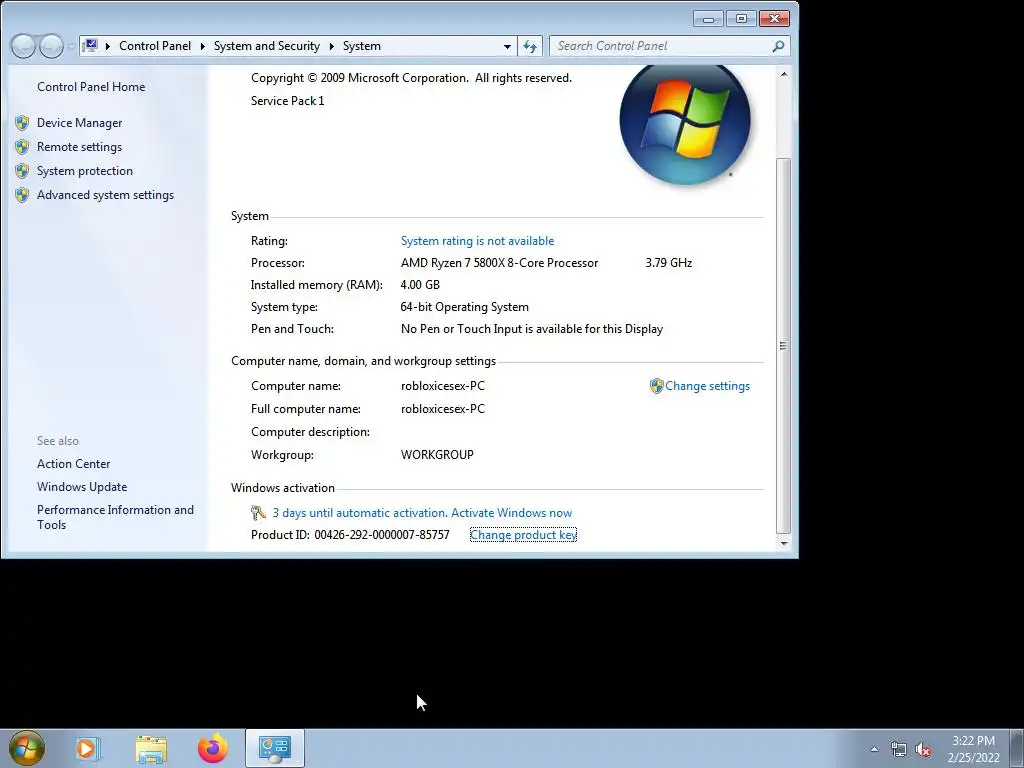Click the network tray icon
Screen dimensions: 1024x768
(899, 749)
